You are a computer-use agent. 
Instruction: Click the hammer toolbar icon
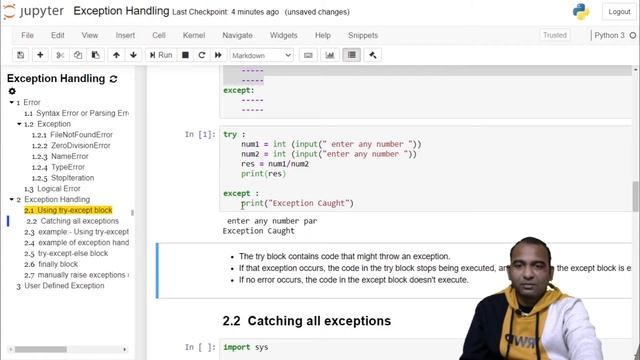pos(373,55)
